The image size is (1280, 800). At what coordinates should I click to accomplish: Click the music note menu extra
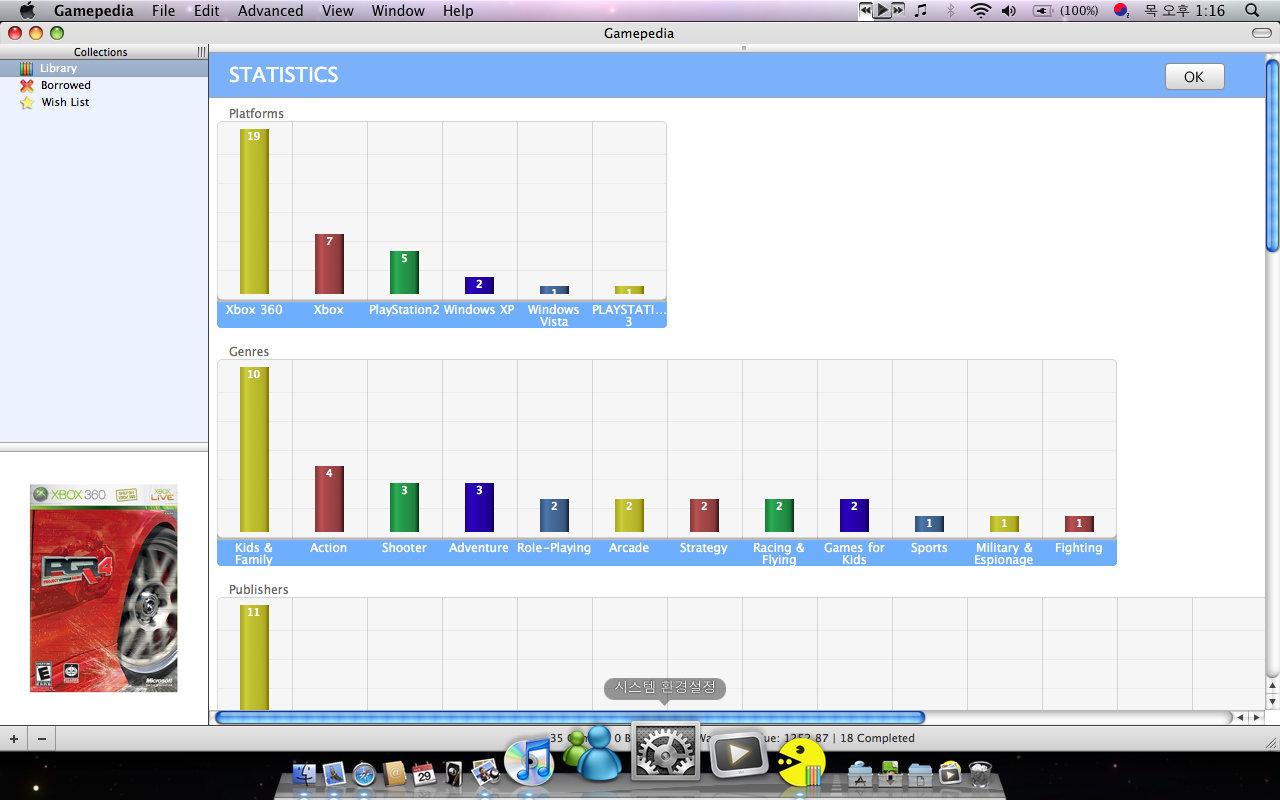[x=921, y=10]
